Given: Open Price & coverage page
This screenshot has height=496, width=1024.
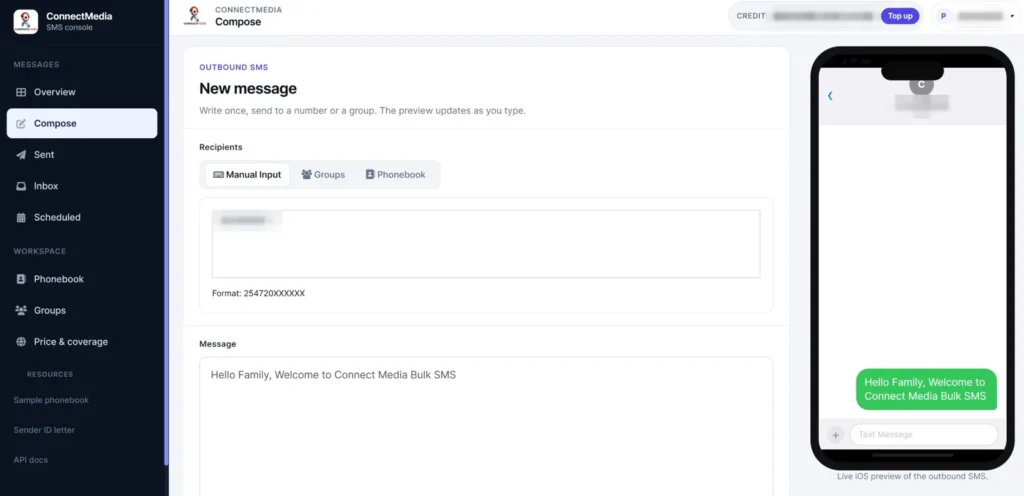Looking at the screenshot, I should coord(82,341).
